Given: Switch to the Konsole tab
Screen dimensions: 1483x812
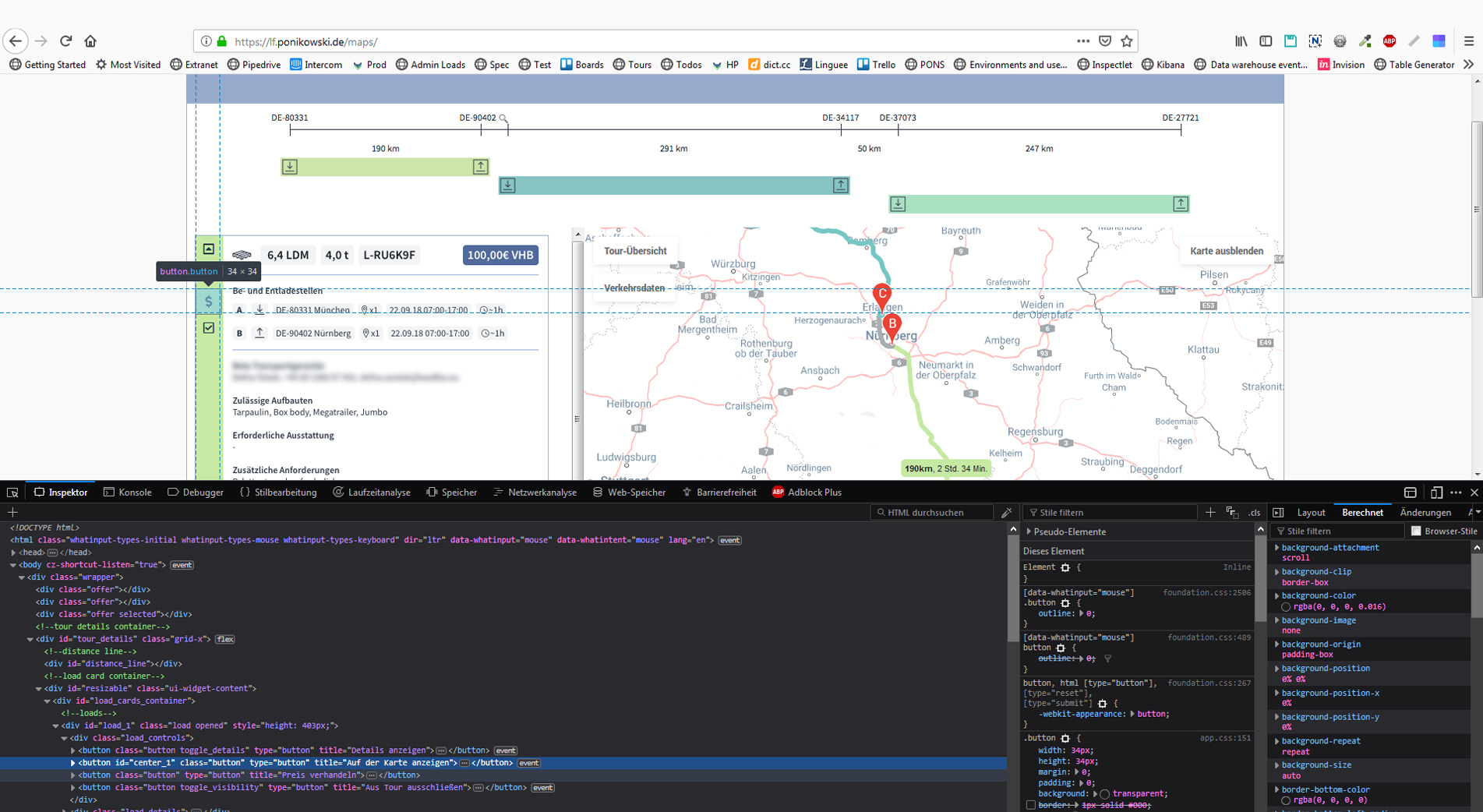Looking at the screenshot, I should [x=128, y=492].
